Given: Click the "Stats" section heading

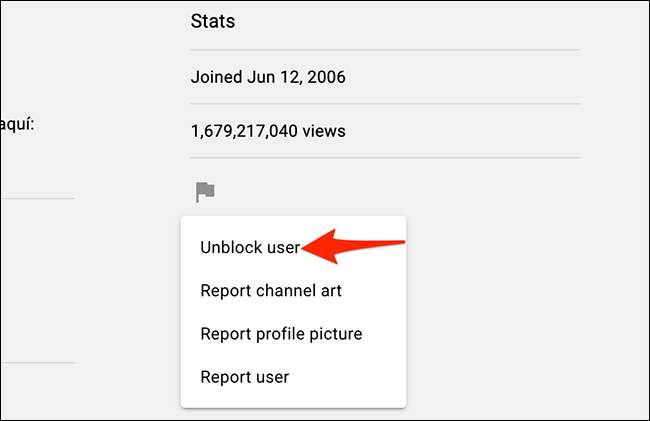Looking at the screenshot, I should (x=212, y=20).
